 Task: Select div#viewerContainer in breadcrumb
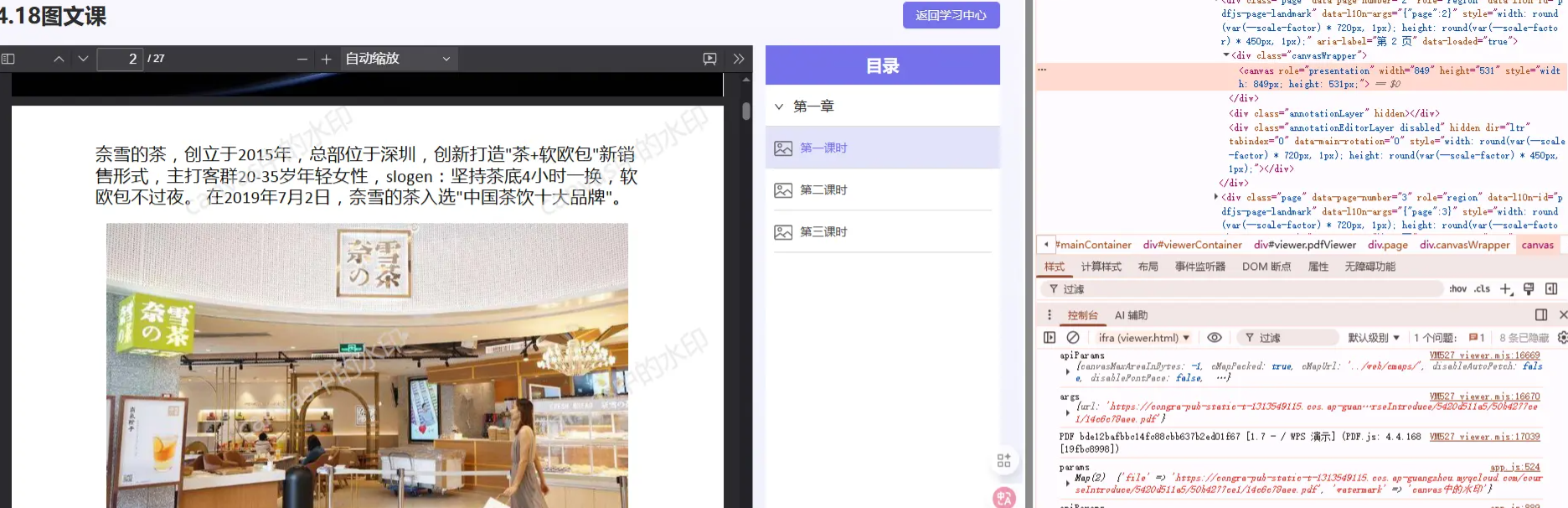[x=1193, y=245]
